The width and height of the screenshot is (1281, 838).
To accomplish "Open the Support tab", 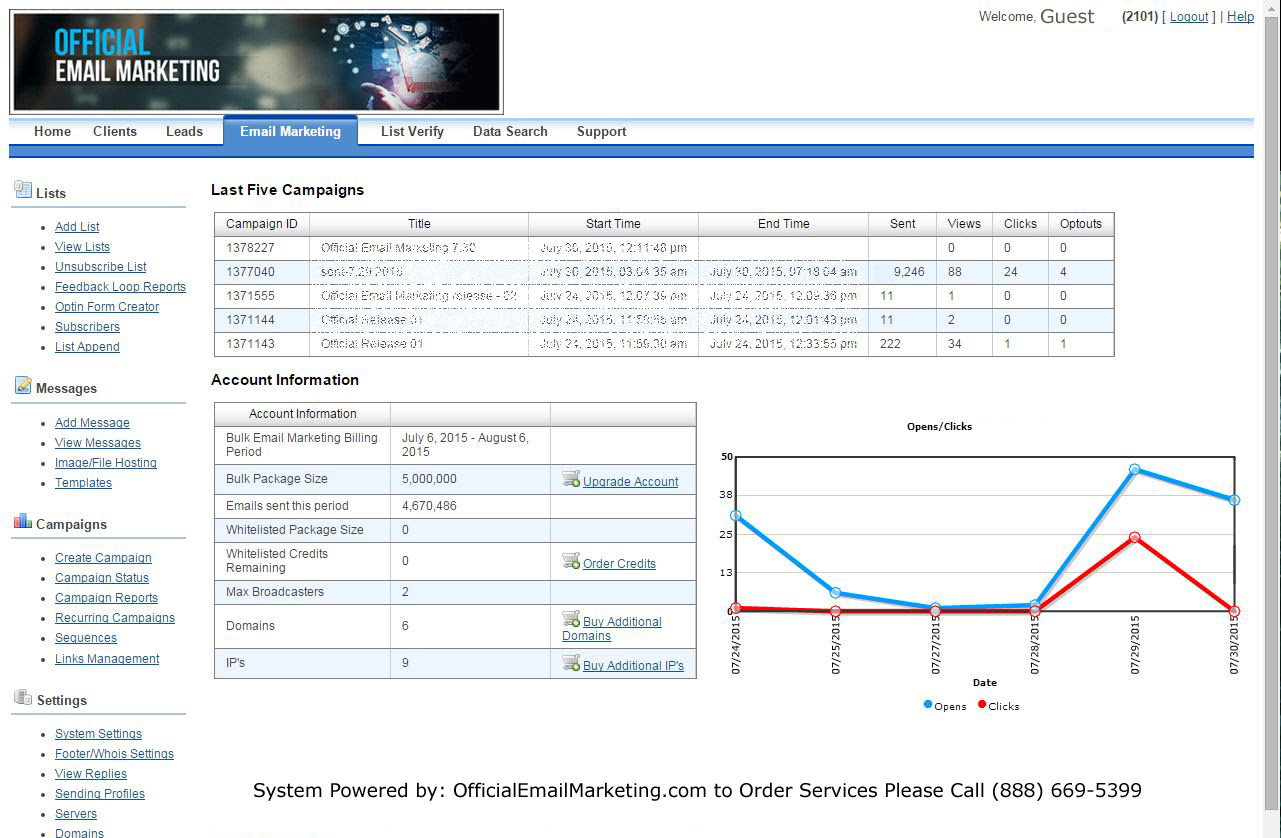I will (601, 131).
